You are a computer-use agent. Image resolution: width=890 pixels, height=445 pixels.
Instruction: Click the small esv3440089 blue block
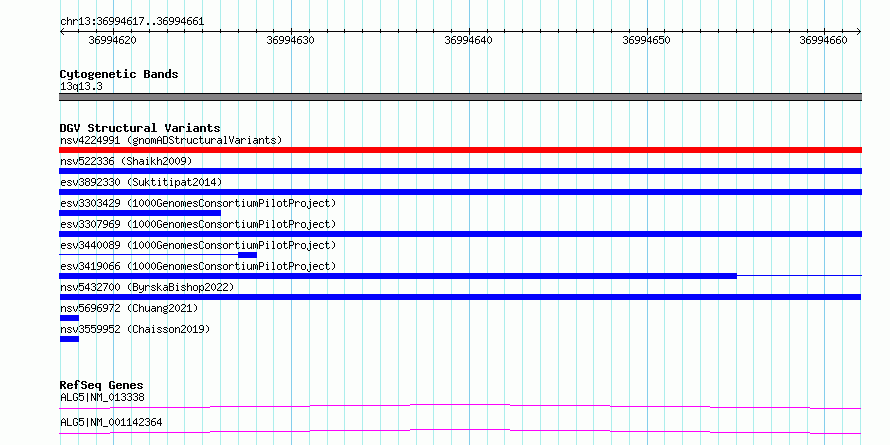[247, 255]
